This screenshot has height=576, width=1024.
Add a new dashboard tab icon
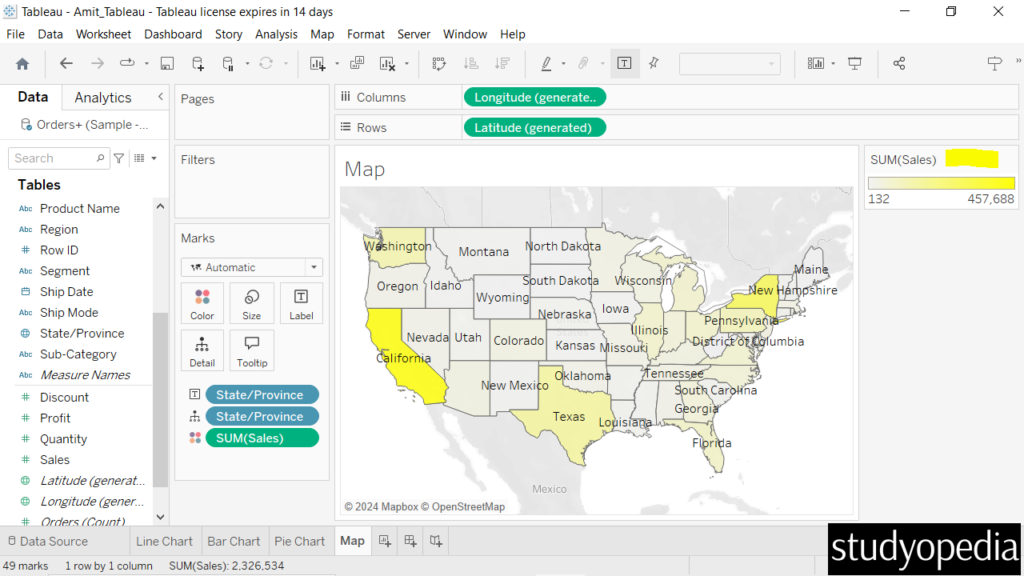(410, 541)
